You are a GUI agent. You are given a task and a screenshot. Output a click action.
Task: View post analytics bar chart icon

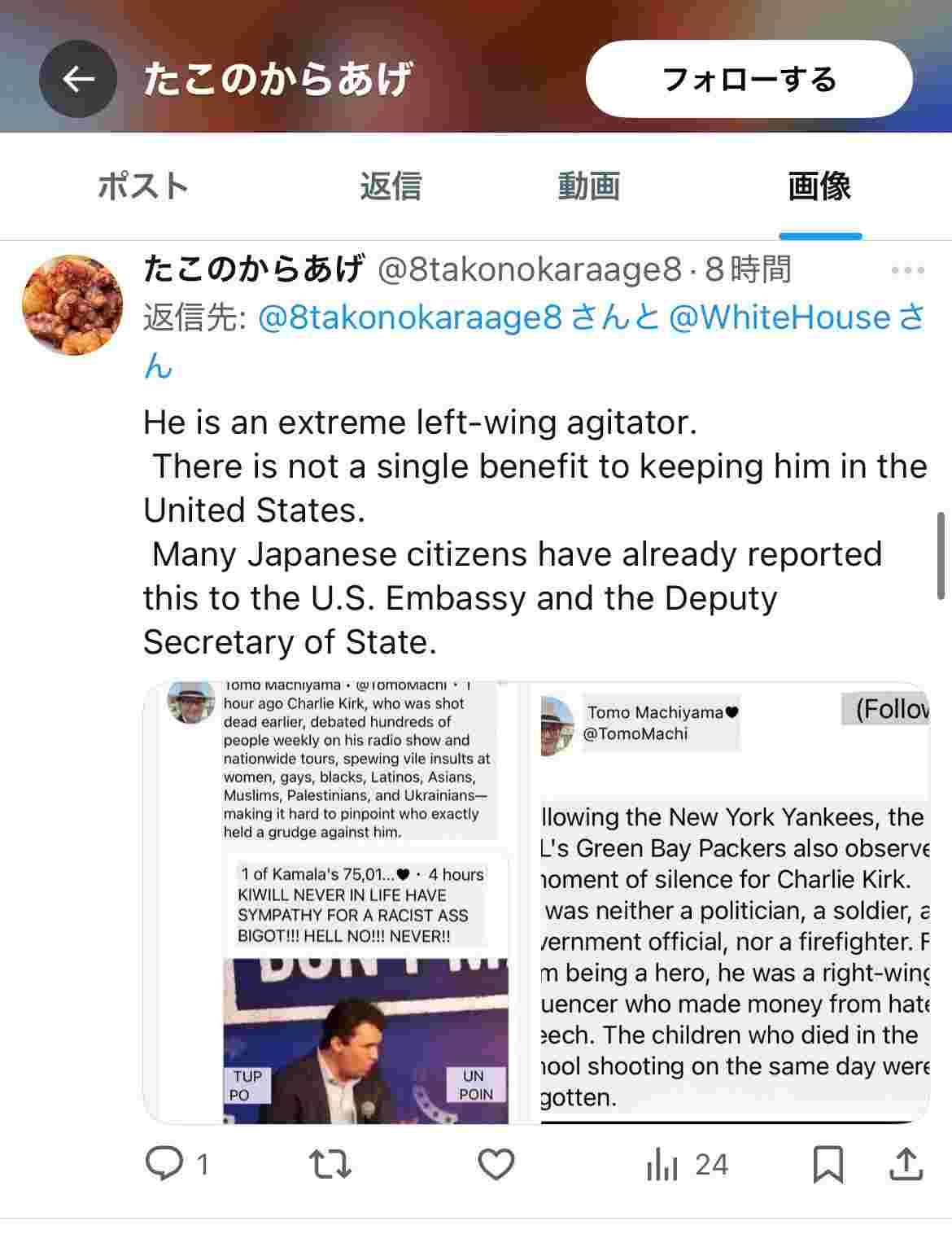point(662,1165)
